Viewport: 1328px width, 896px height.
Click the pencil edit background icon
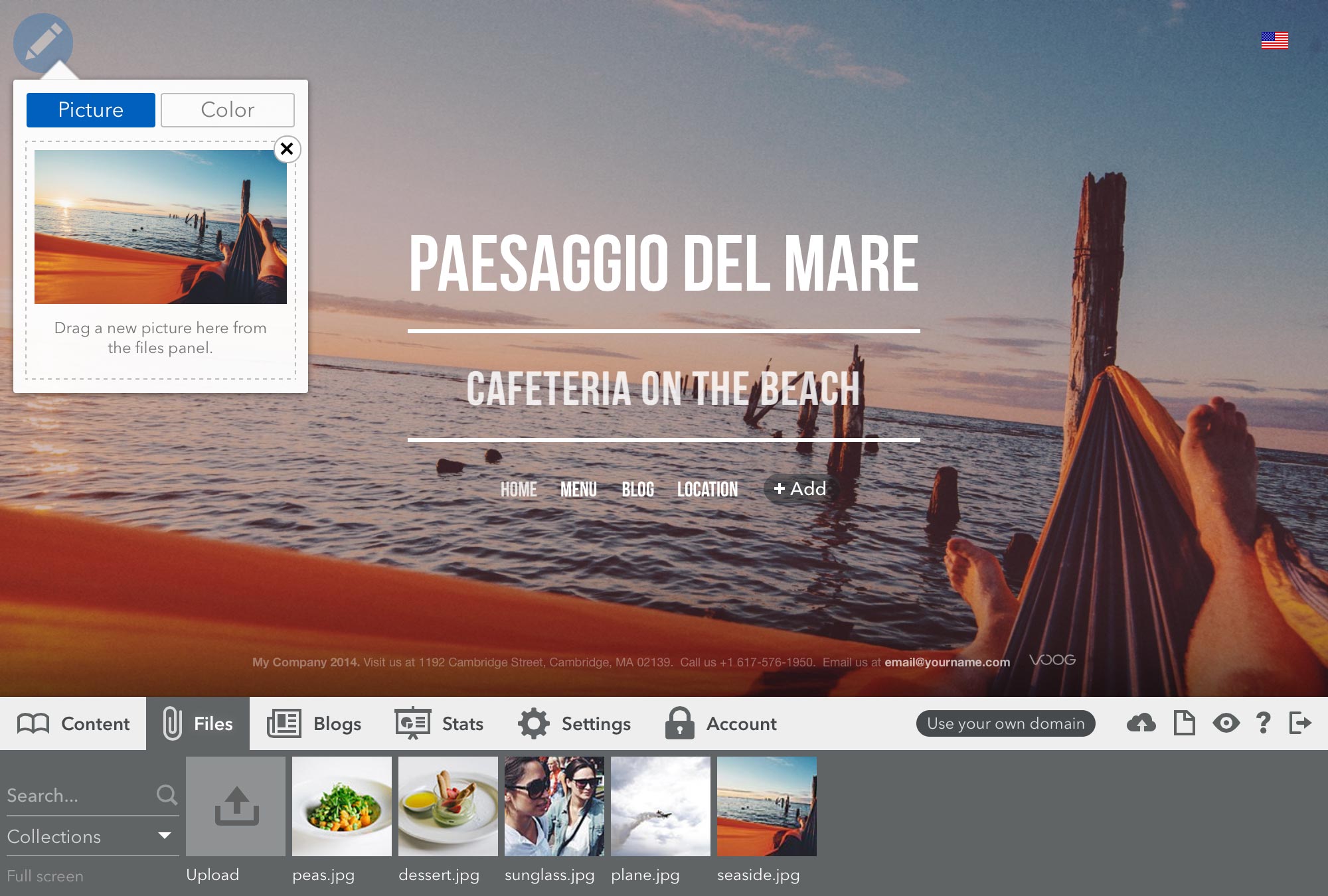click(x=43, y=43)
